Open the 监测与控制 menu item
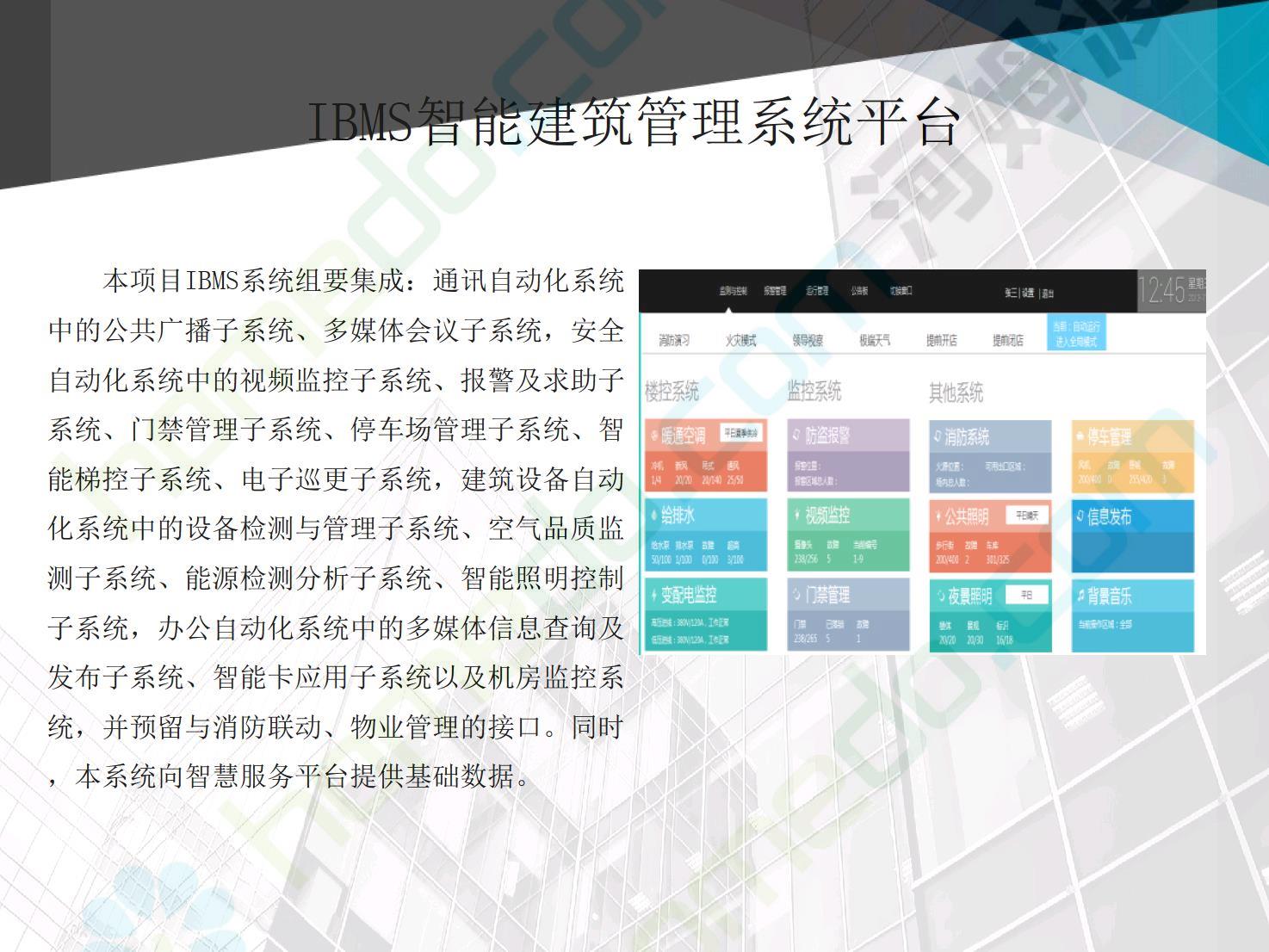Viewport: 1269px width, 952px height. (x=733, y=291)
